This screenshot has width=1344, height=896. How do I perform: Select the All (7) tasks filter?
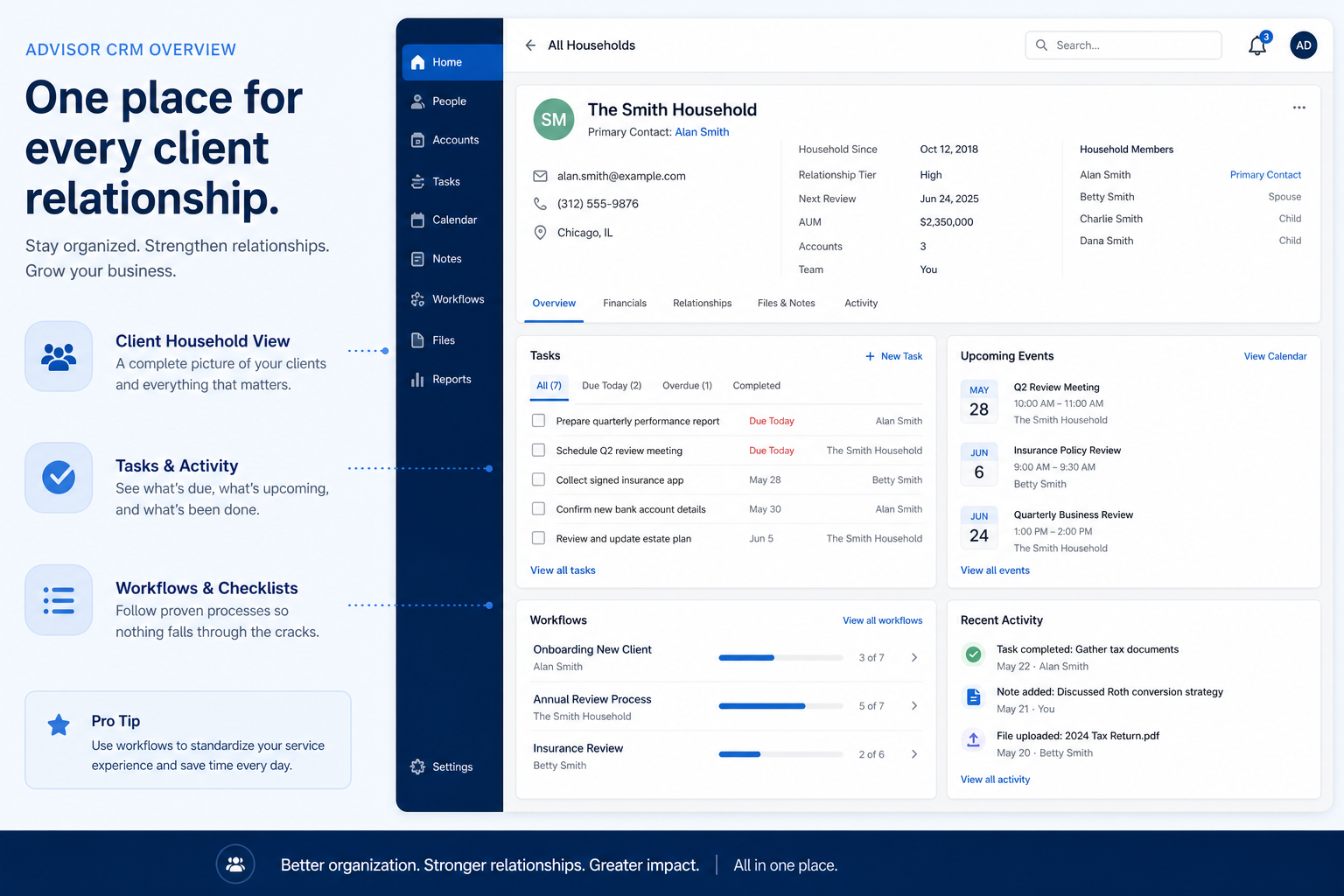[x=549, y=386]
